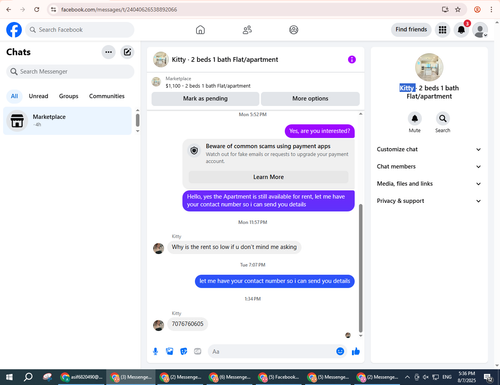Open the Notifications bell

pos(461,30)
